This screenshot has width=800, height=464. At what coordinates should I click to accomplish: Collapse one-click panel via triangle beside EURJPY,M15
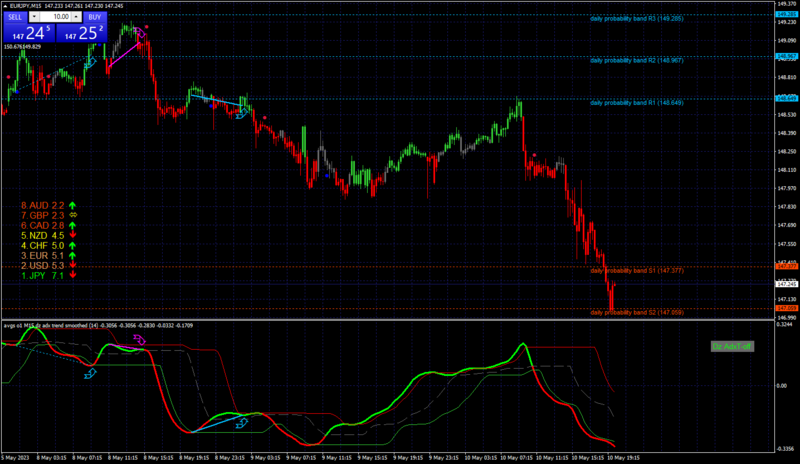(6, 6)
